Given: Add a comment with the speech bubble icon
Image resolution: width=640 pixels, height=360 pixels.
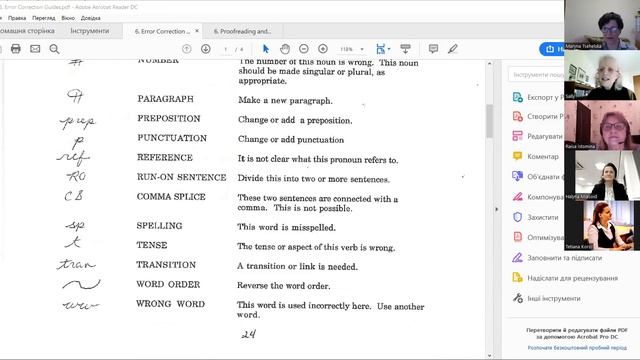Looking at the screenshot, I should pyautogui.click(x=433, y=49).
